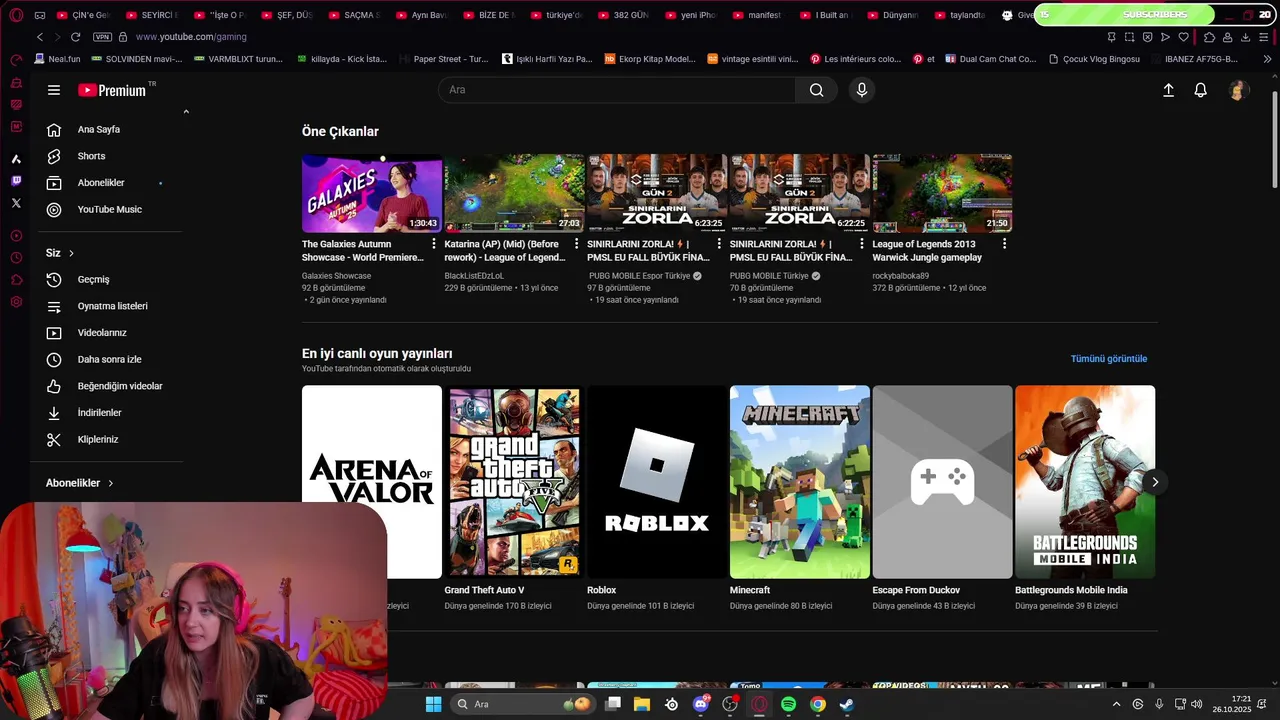1280x720 pixels.
Task: Click the snapshot icon in address bar
Action: [1129, 37]
